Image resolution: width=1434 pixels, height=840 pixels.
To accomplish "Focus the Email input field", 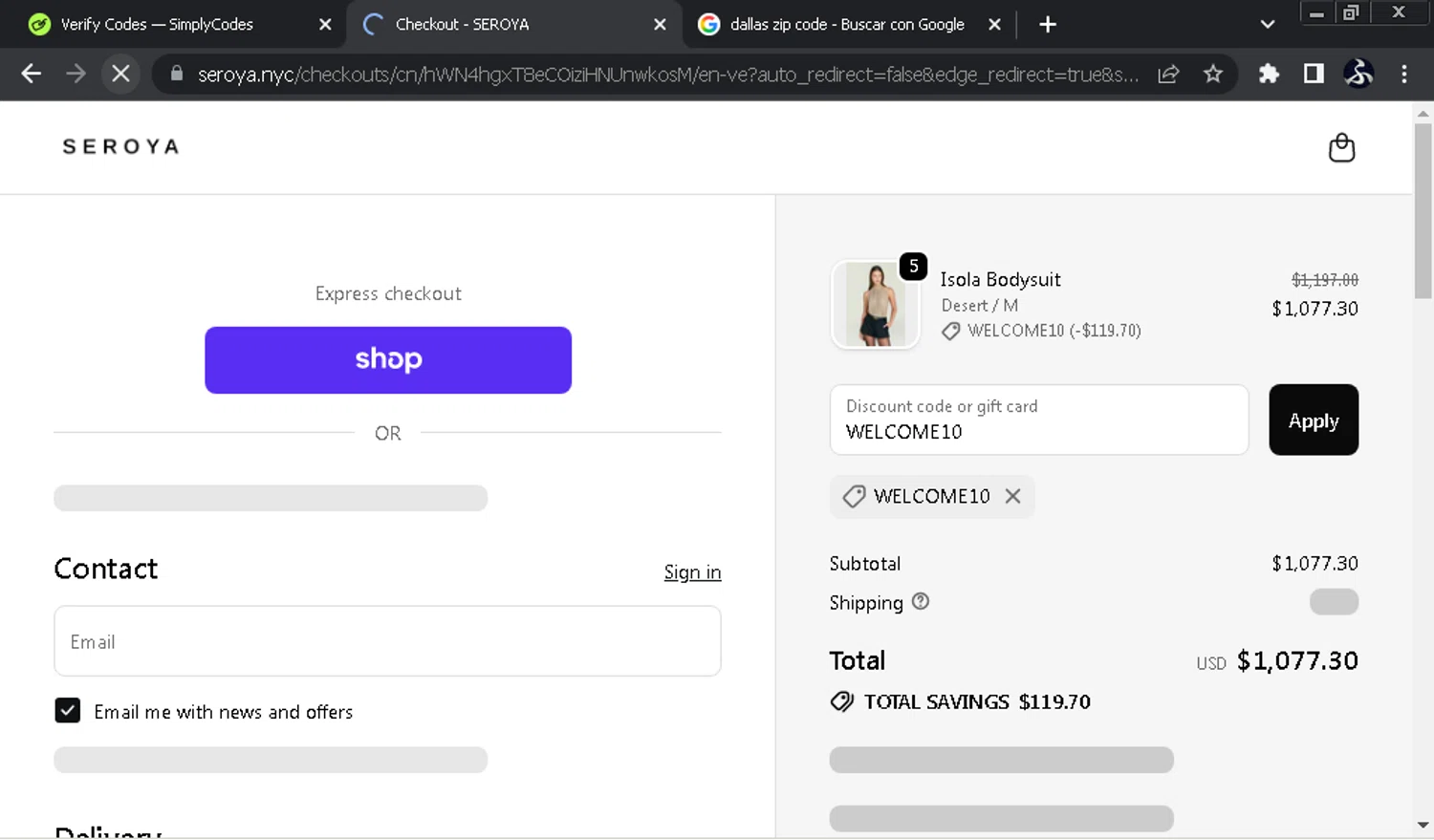I will click(387, 641).
